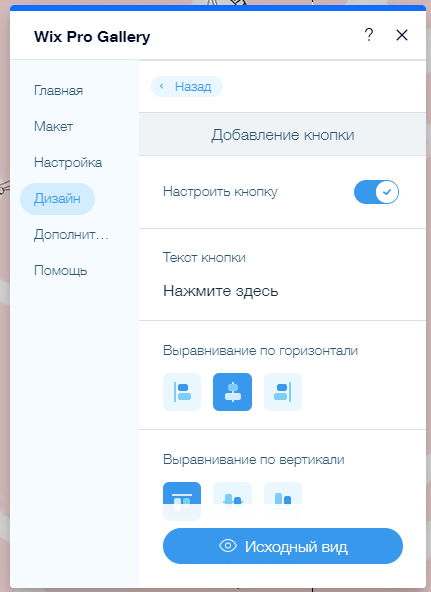Select the Дизайн tab

pos(57,199)
